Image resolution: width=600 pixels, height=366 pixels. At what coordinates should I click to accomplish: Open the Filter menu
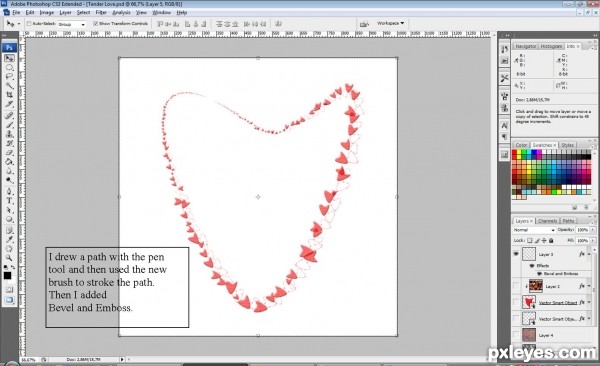tap(101, 13)
